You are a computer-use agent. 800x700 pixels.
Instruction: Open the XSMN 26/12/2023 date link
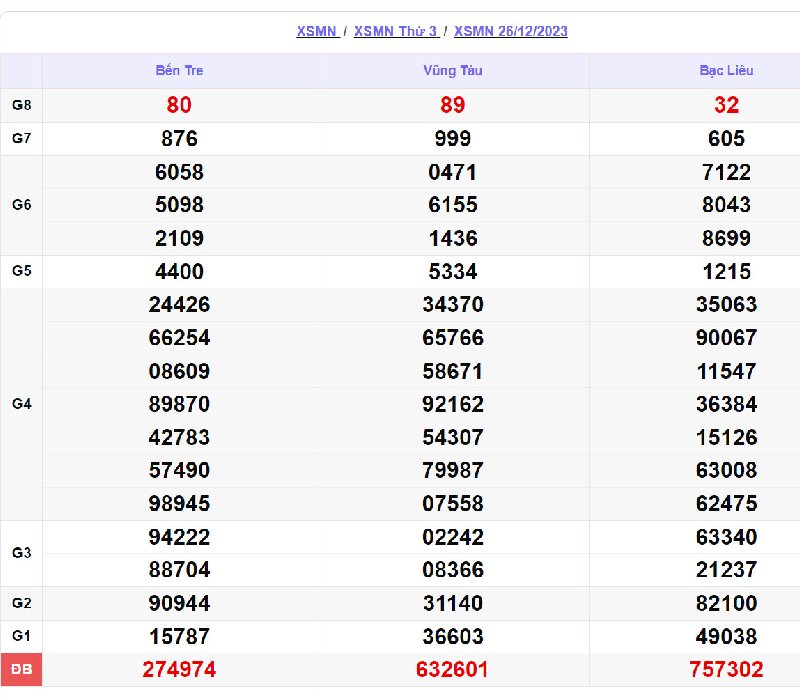click(x=510, y=31)
